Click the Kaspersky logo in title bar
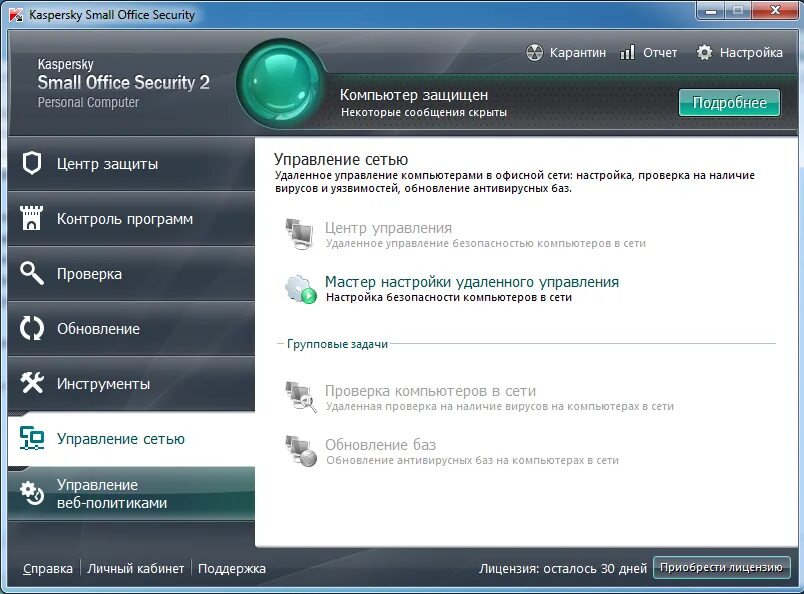Image resolution: width=804 pixels, height=594 pixels. [x=16, y=15]
